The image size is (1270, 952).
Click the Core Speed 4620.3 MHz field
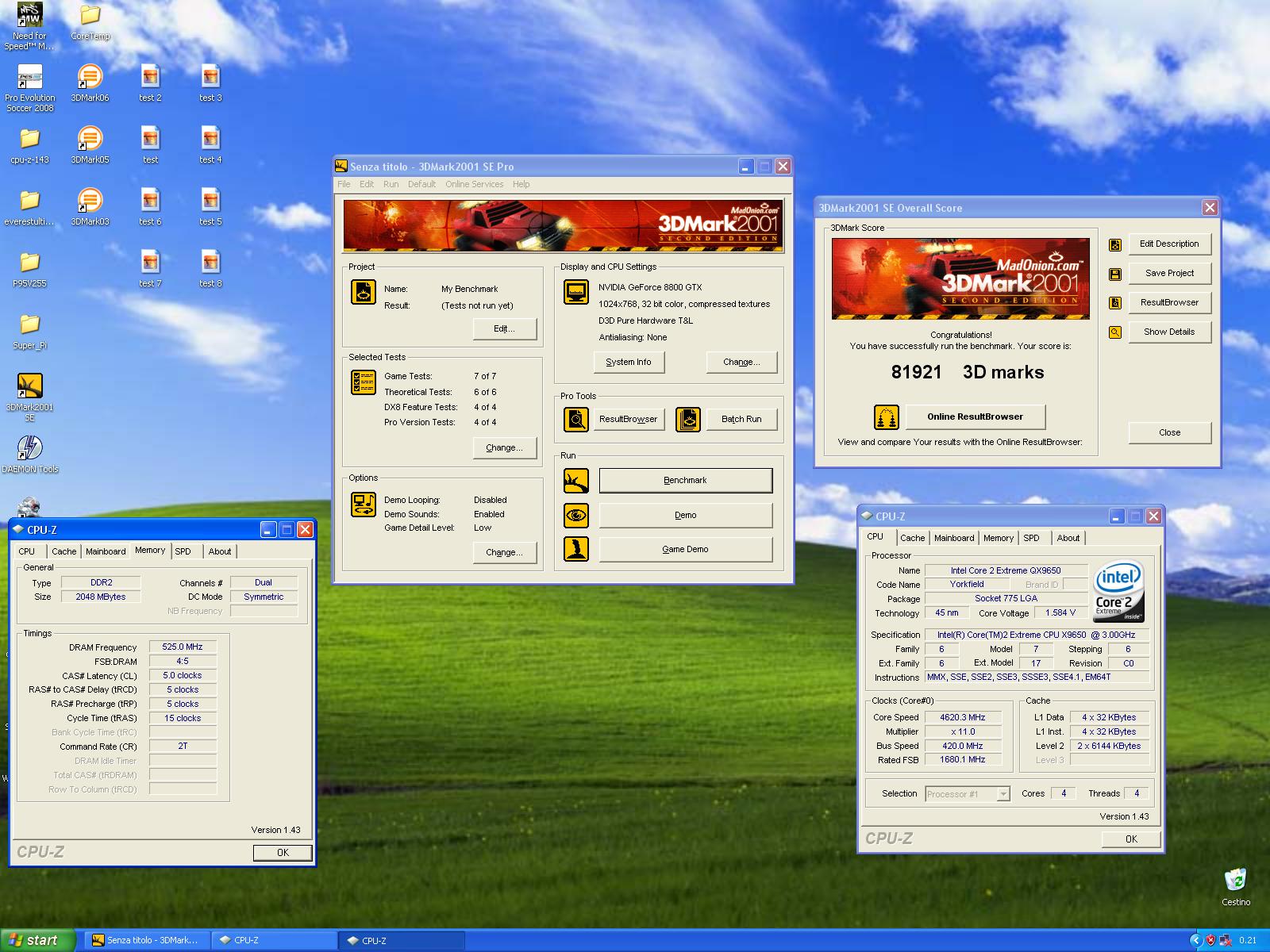(x=963, y=718)
